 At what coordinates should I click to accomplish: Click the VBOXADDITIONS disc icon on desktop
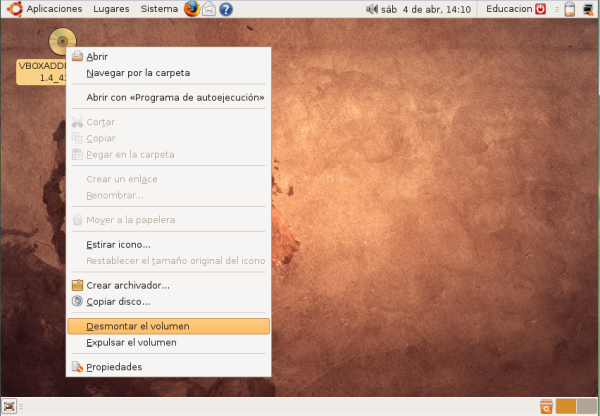[x=61, y=42]
